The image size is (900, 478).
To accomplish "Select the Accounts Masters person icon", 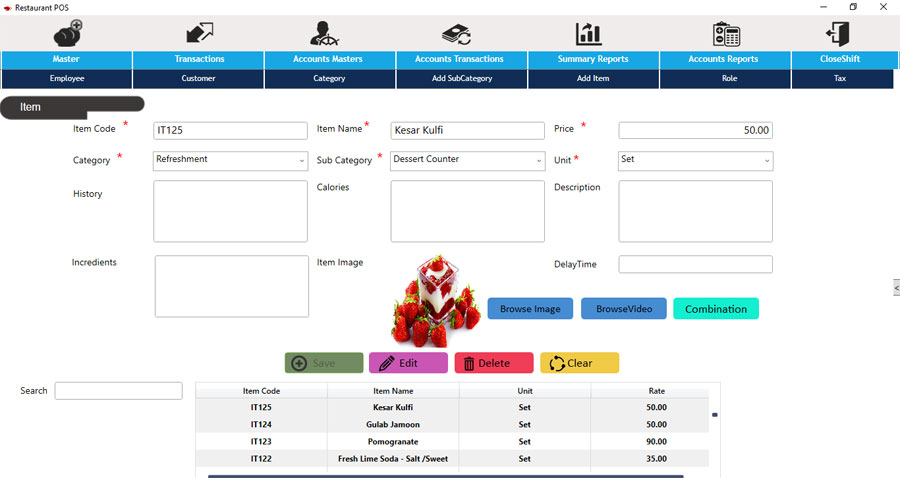I will click(x=330, y=33).
